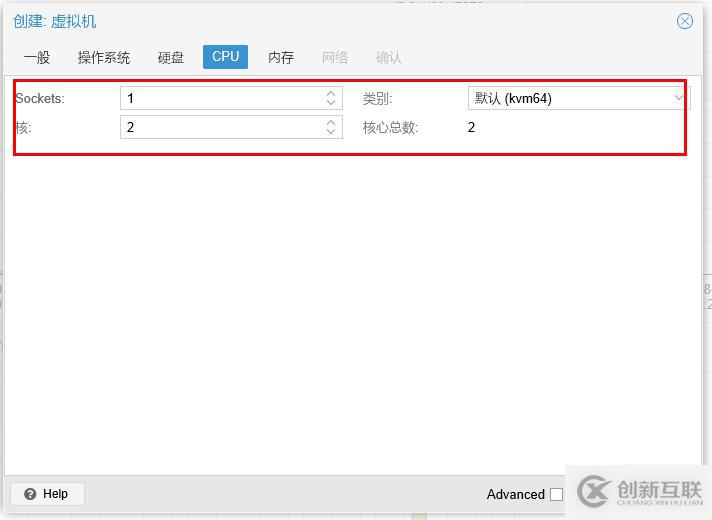Open the 操作系统 tab

104,57
